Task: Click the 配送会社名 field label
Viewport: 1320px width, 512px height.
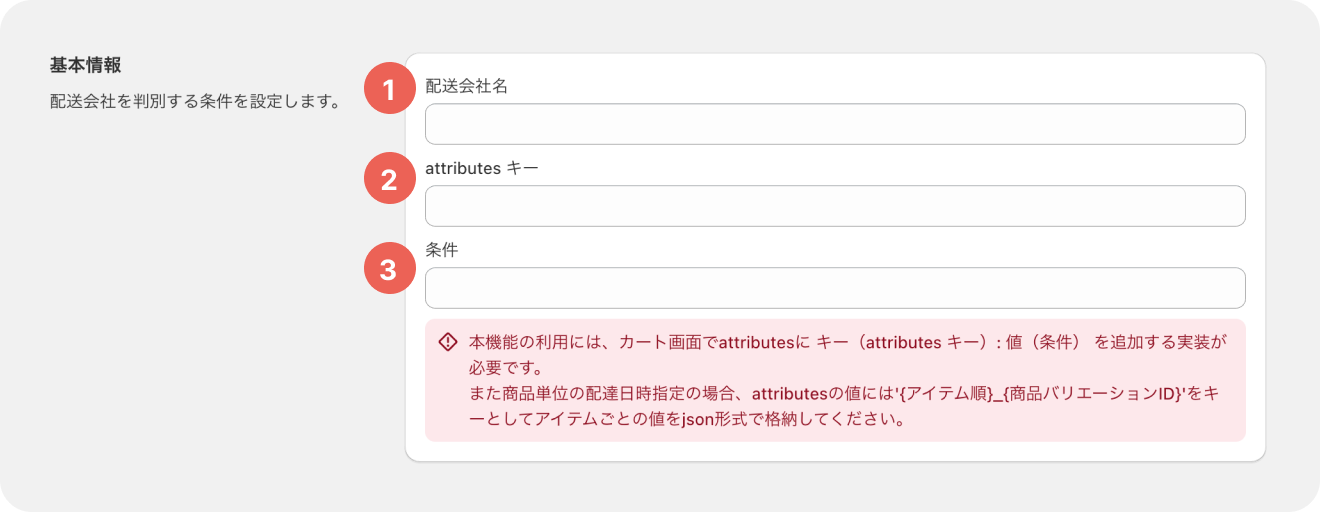Action: pyautogui.click(x=467, y=86)
